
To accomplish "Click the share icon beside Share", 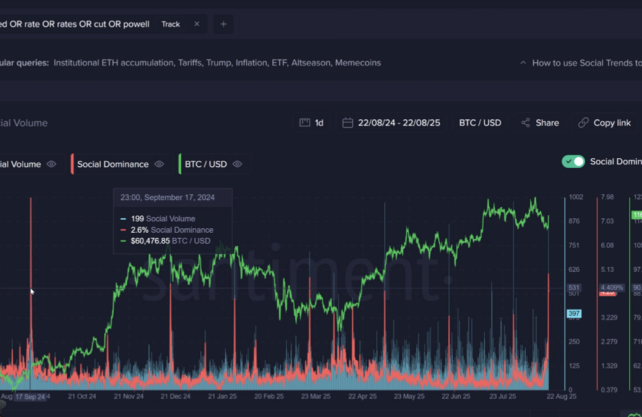I will pos(525,123).
